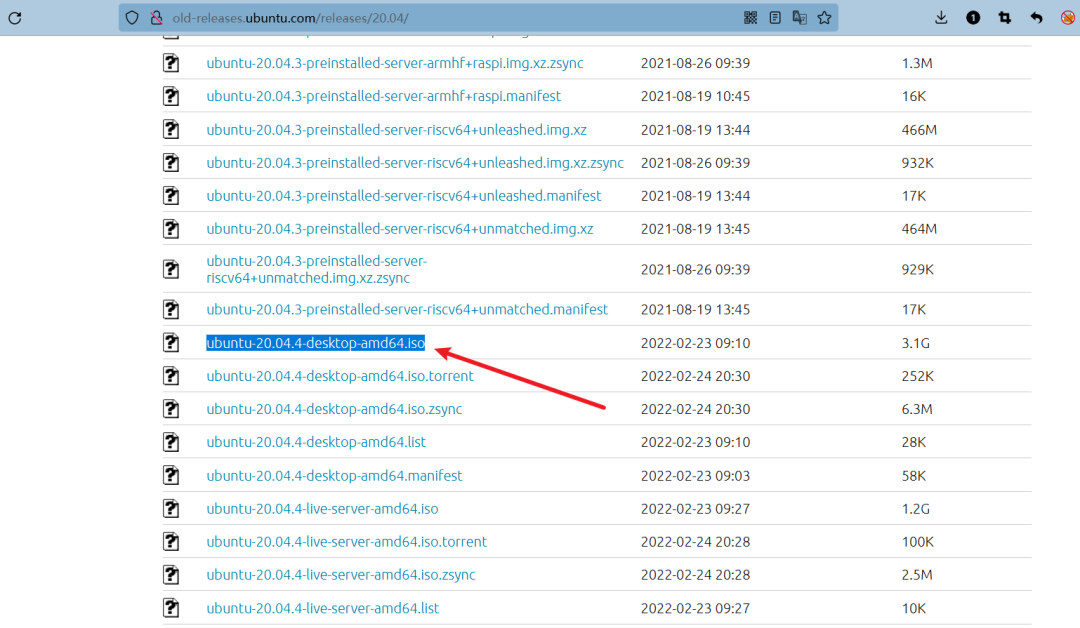Open ubuntu-20.04.4-desktop-amd64.manifest link

pyautogui.click(x=334, y=475)
